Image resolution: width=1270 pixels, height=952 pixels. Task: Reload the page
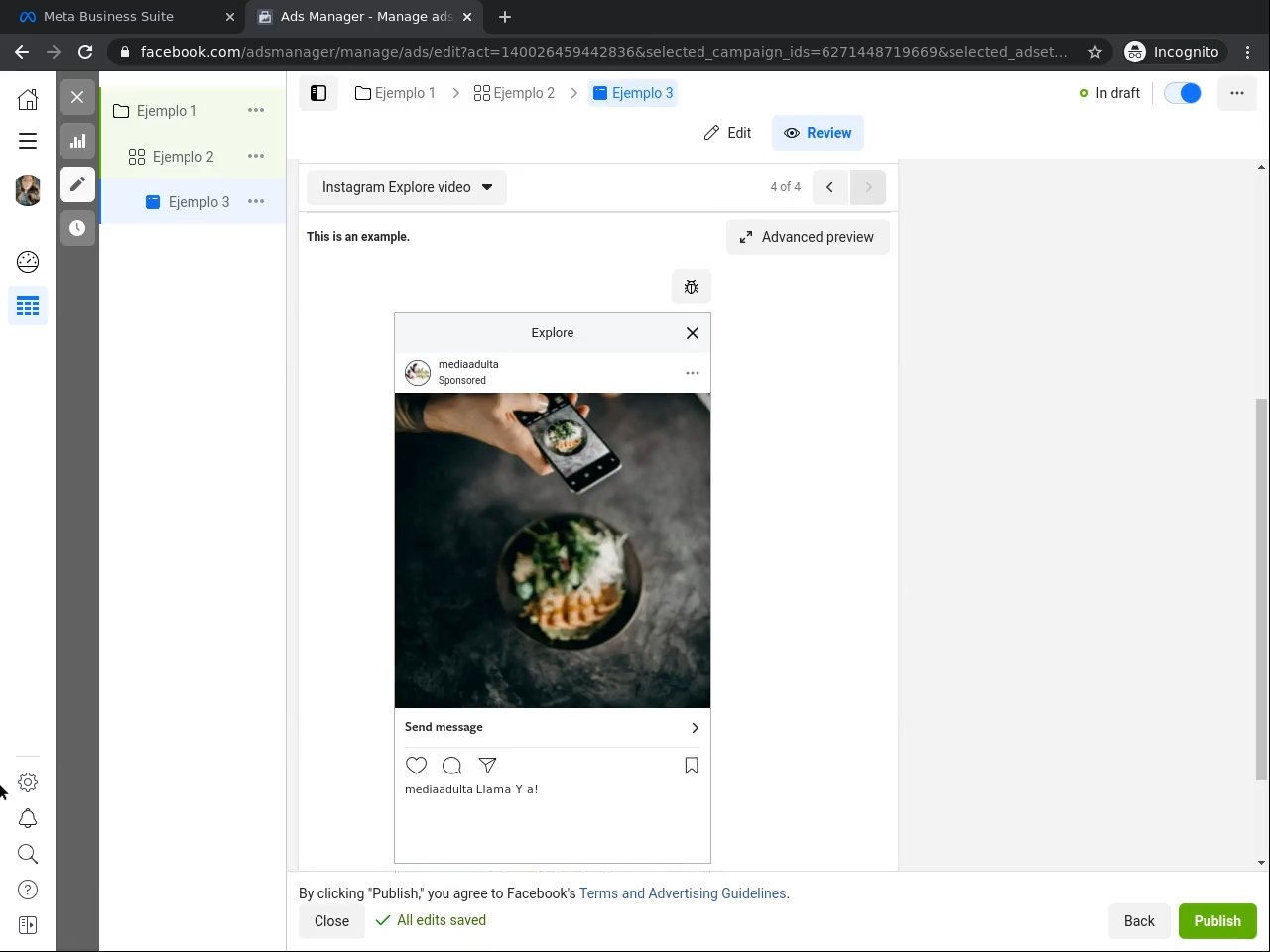[85, 52]
